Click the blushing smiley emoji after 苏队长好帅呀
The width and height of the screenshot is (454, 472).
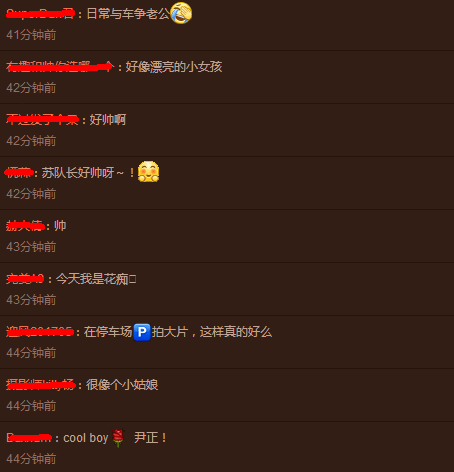click(148, 172)
